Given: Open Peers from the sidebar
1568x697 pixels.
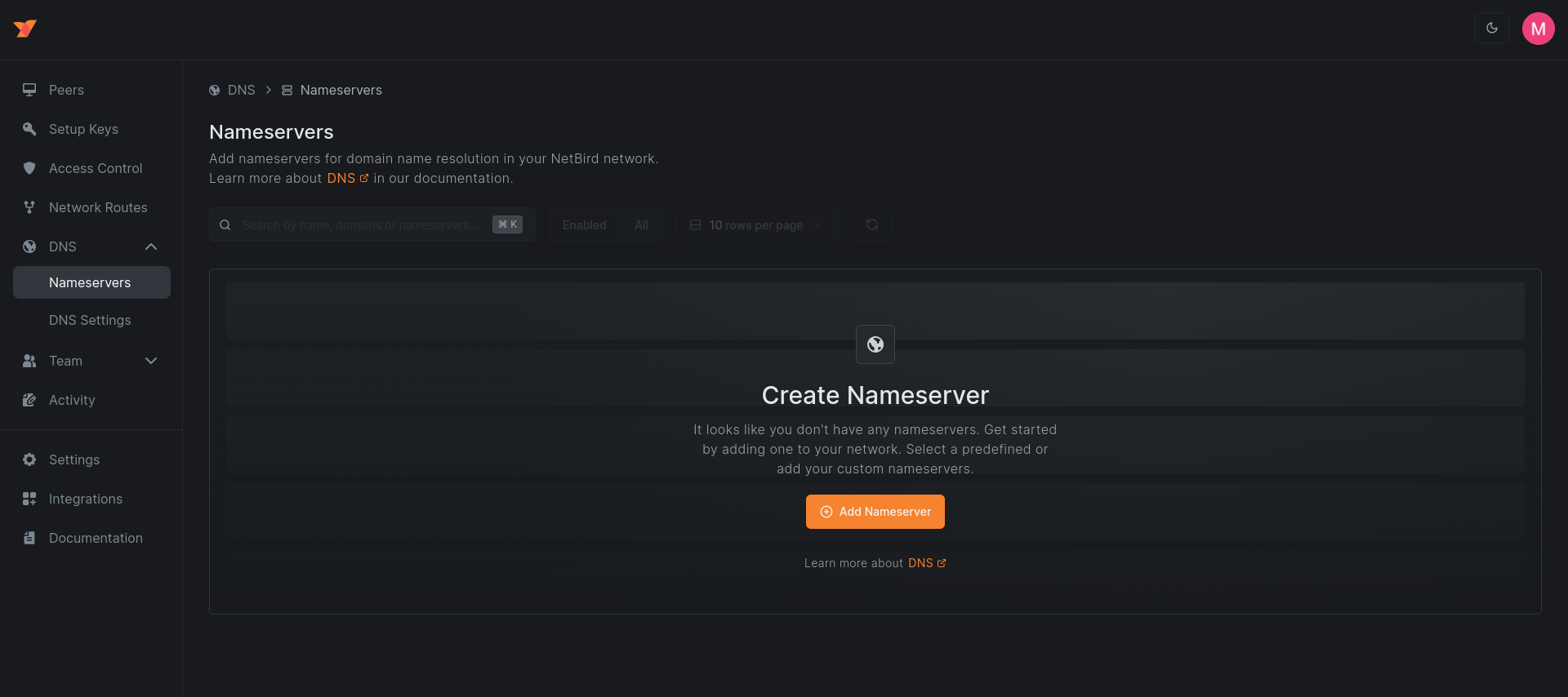Looking at the screenshot, I should point(66,90).
